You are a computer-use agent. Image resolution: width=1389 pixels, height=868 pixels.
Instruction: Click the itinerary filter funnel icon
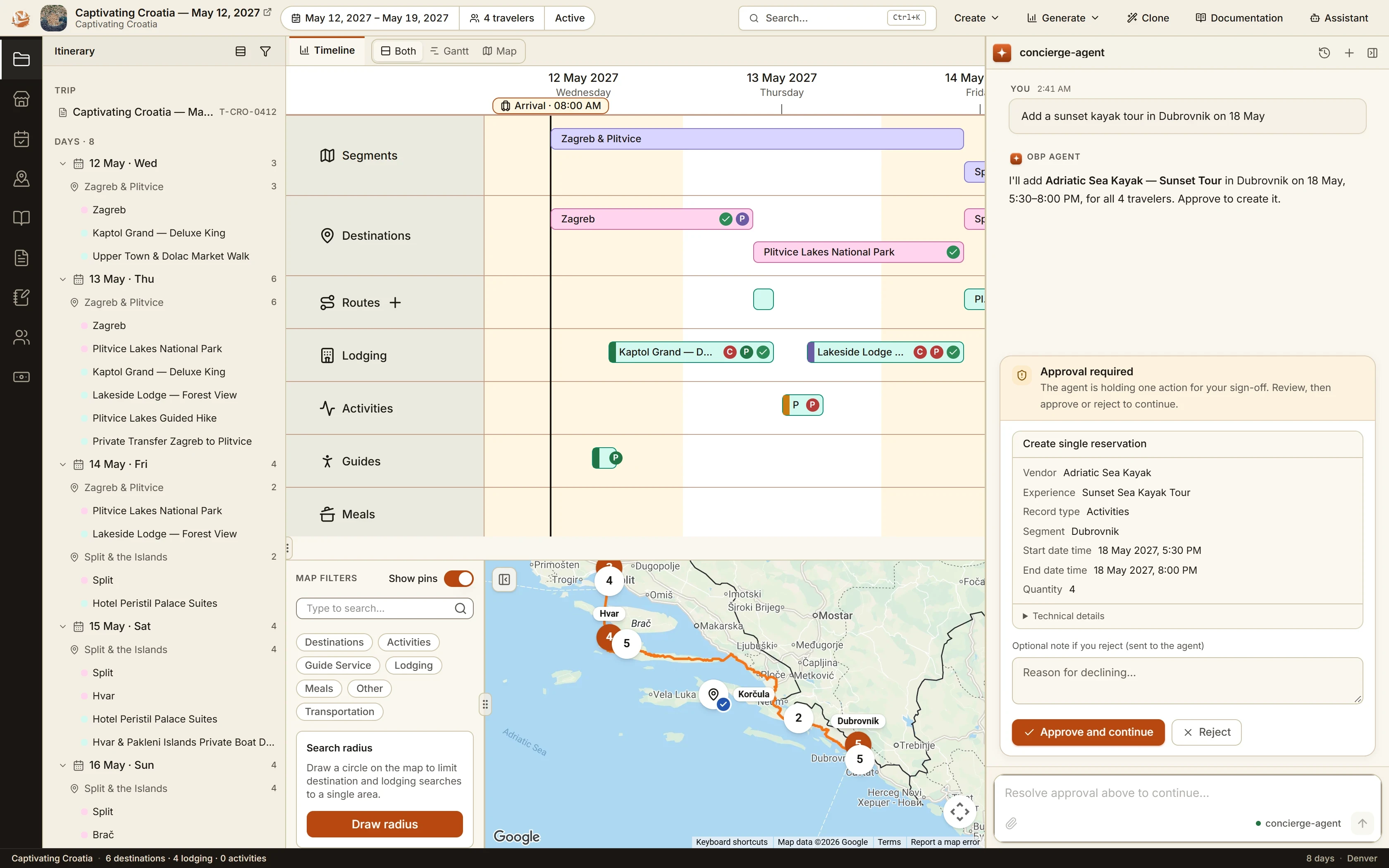[x=265, y=51]
